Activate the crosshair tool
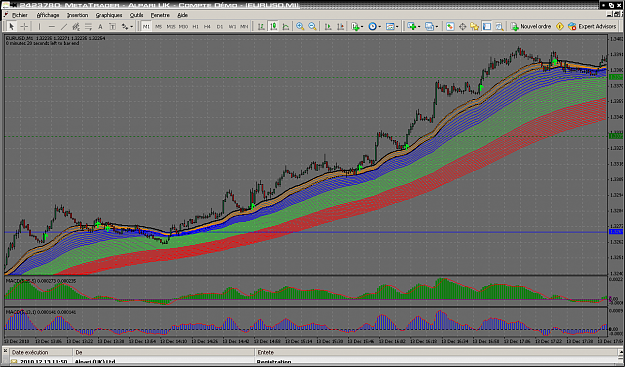This screenshot has height=367, width=625. (24, 27)
